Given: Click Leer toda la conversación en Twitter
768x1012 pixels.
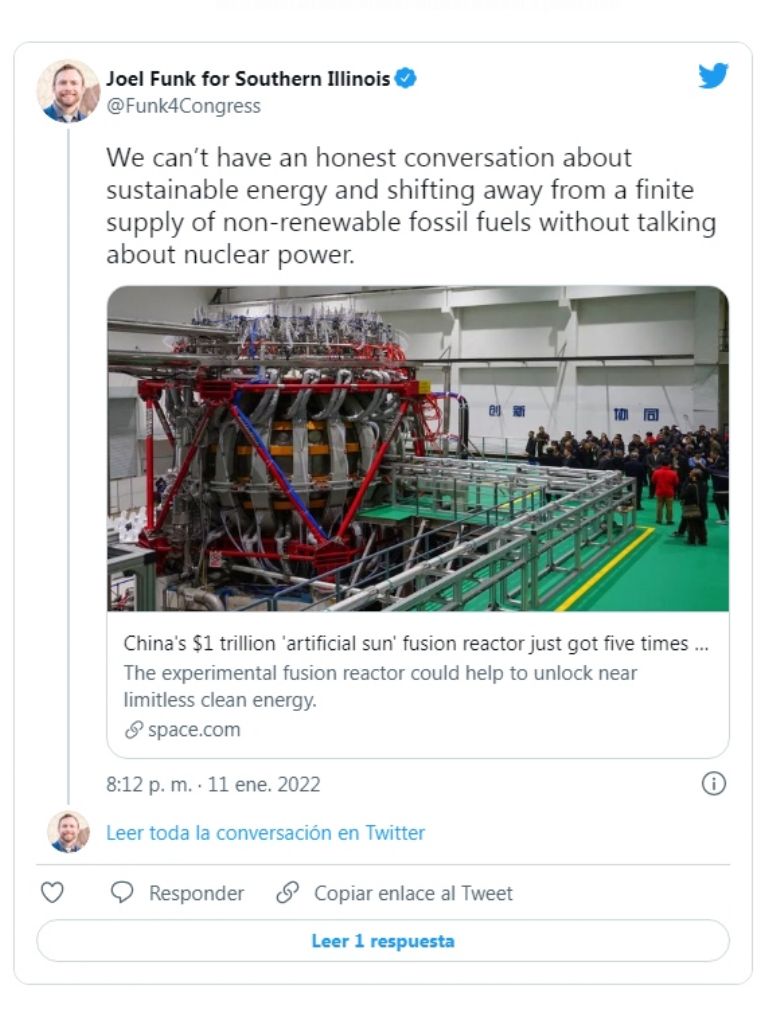Looking at the screenshot, I should pos(265,833).
